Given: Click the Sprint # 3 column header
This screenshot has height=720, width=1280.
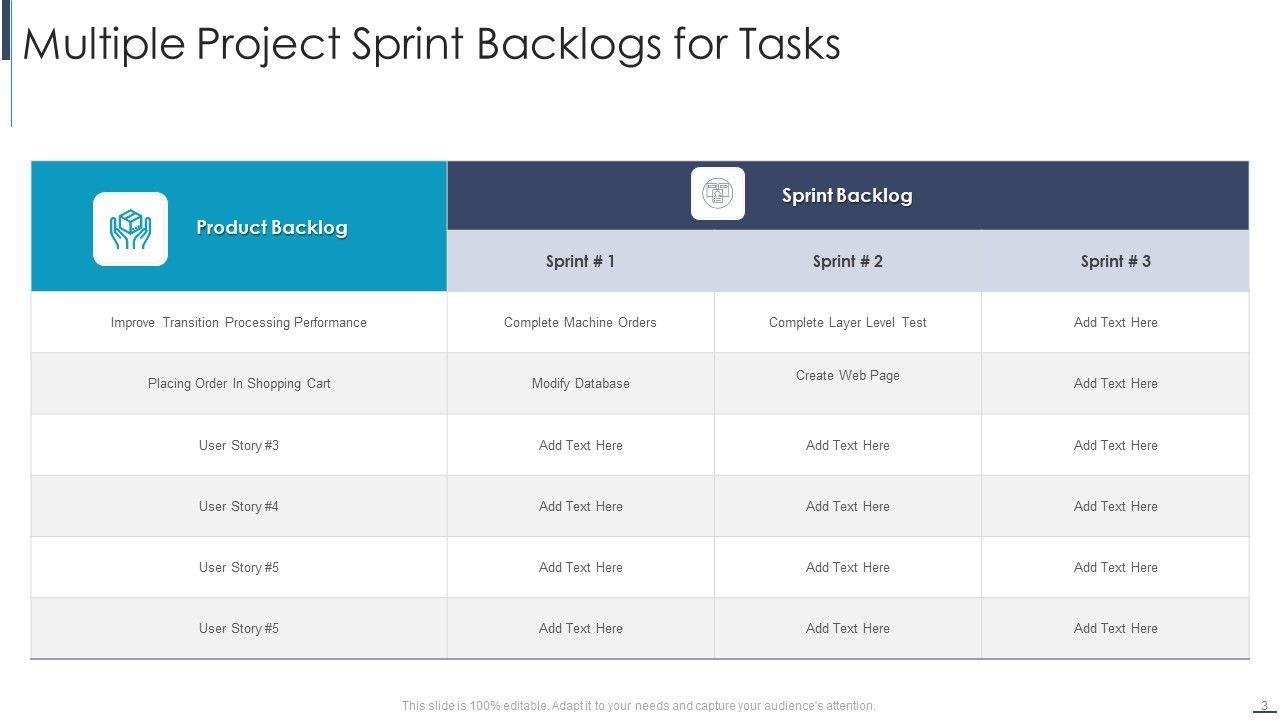Looking at the screenshot, I should (x=1115, y=262).
